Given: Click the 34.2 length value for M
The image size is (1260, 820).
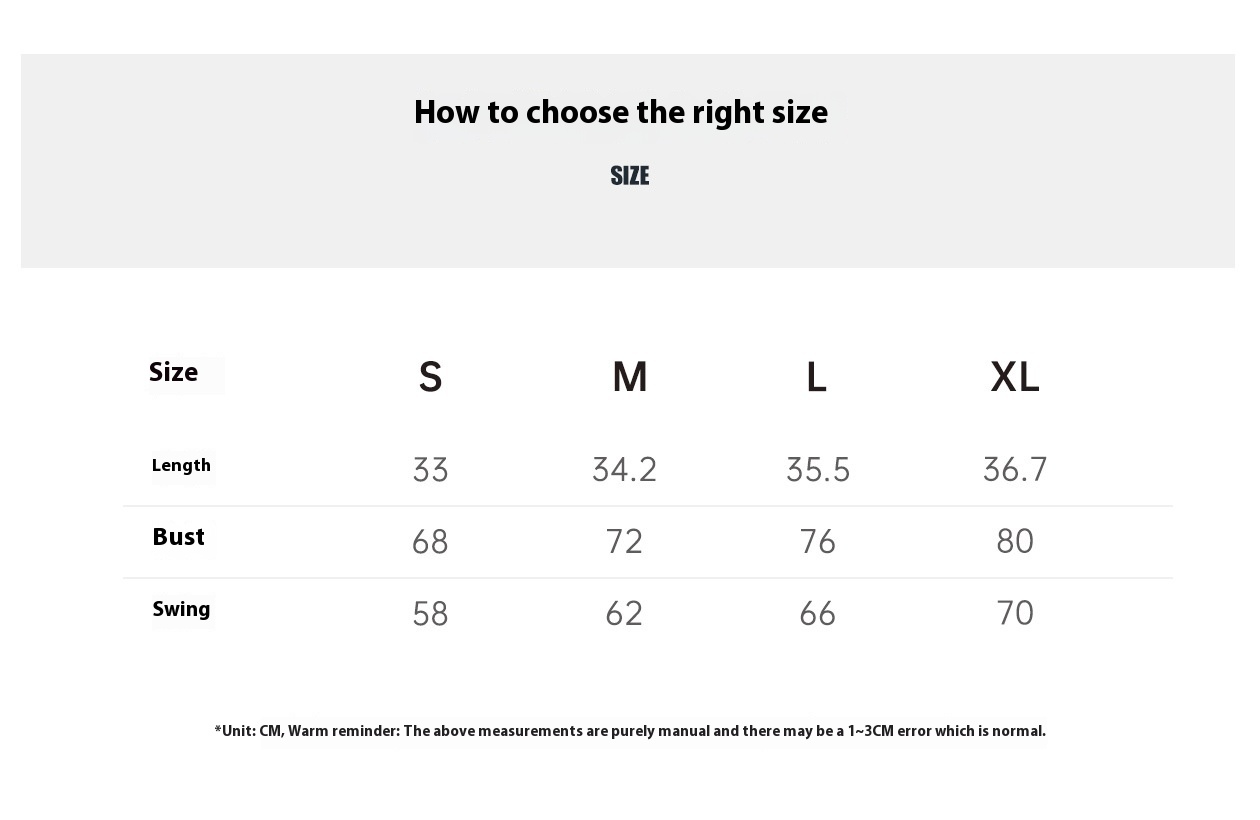Looking at the screenshot, I should tap(624, 470).
